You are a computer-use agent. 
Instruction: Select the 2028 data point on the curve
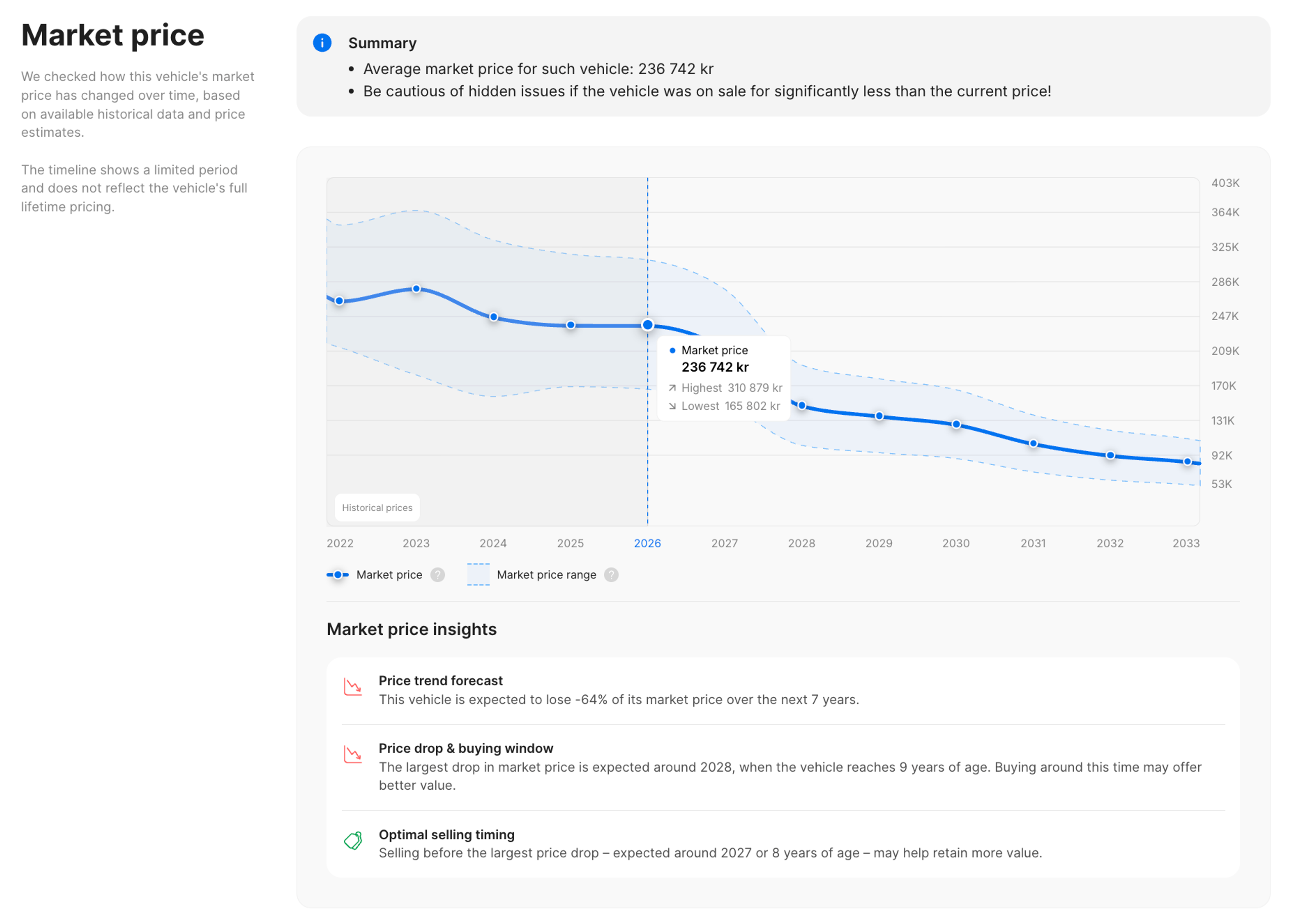pos(802,405)
